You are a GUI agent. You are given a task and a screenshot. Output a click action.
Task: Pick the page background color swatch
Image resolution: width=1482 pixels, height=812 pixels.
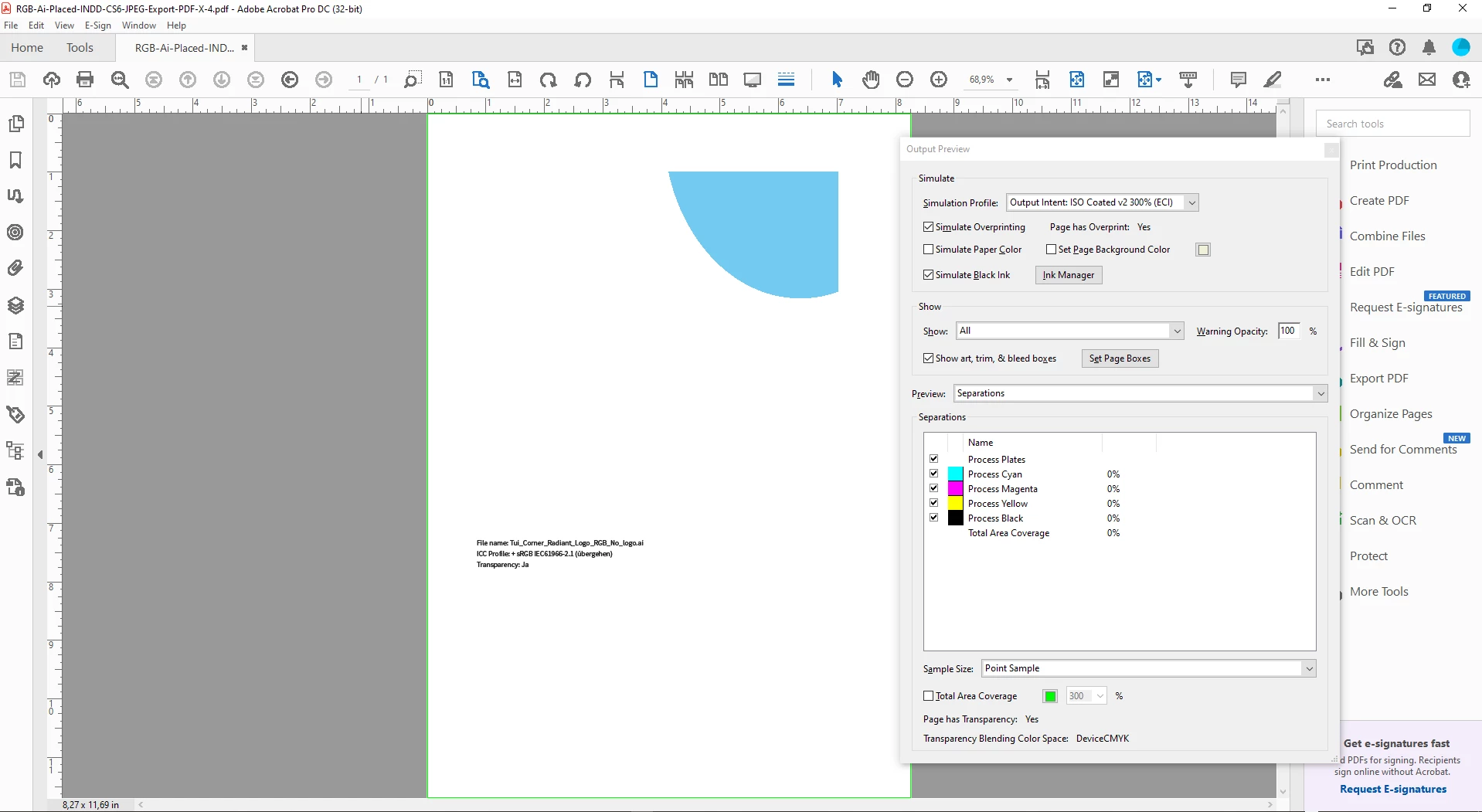pos(1203,250)
